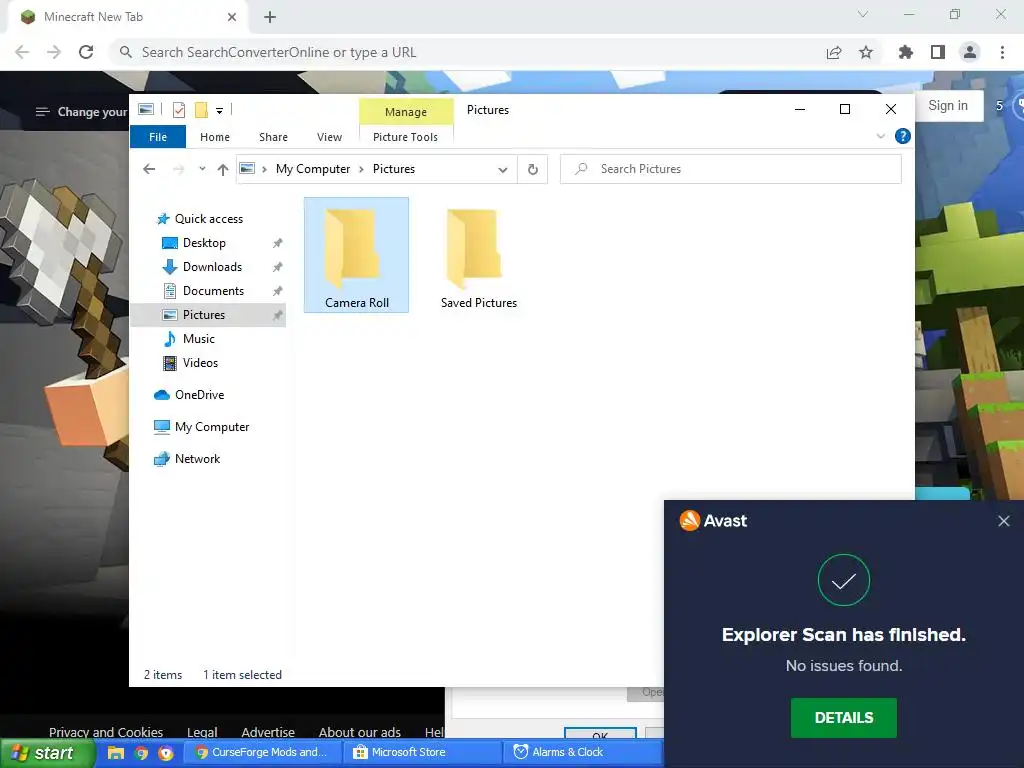Select Network in navigation pane
Viewport: 1024px width, 768px height.
[197, 459]
